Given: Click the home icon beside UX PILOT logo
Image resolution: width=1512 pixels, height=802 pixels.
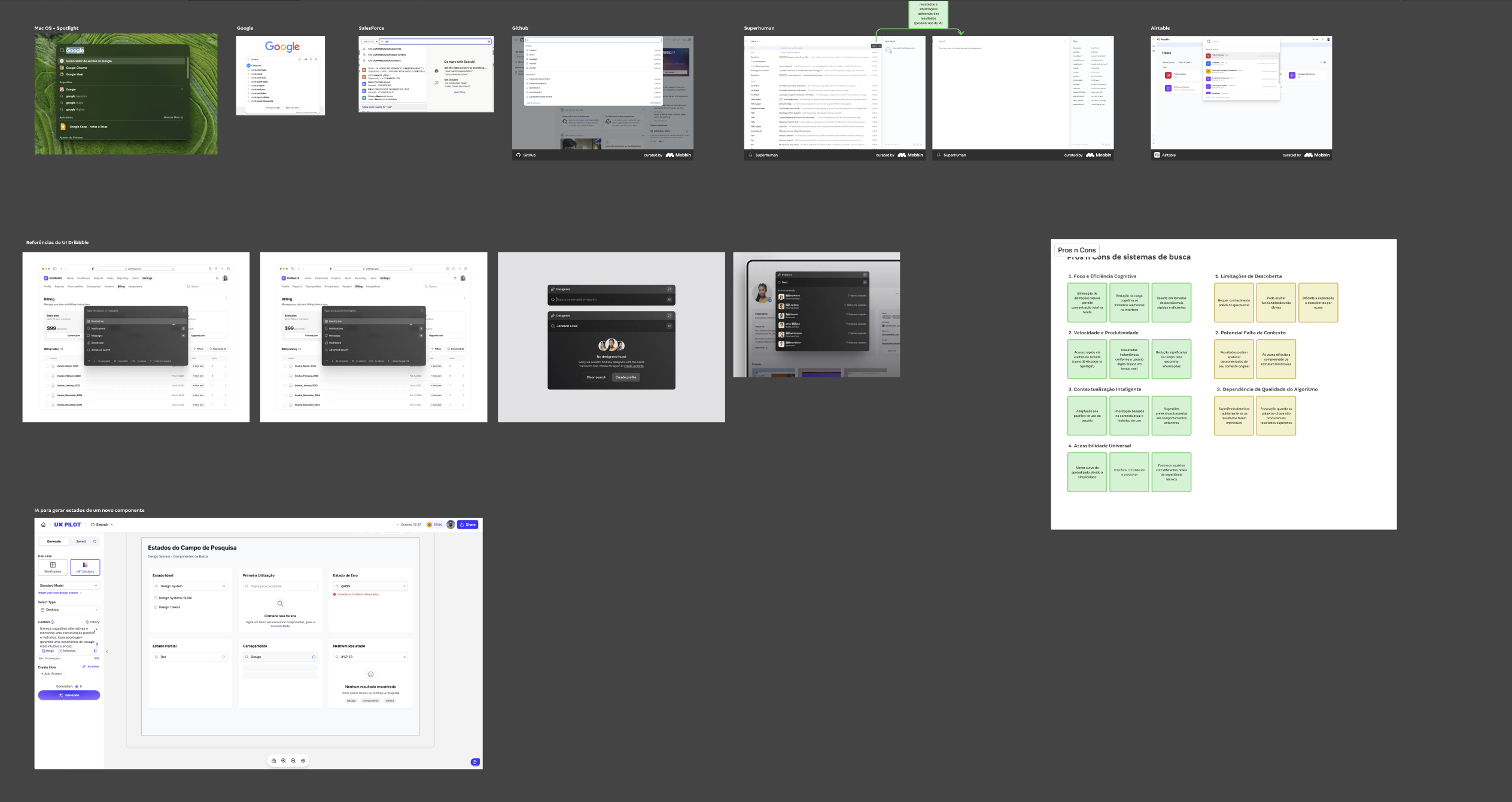Looking at the screenshot, I should tap(43, 524).
